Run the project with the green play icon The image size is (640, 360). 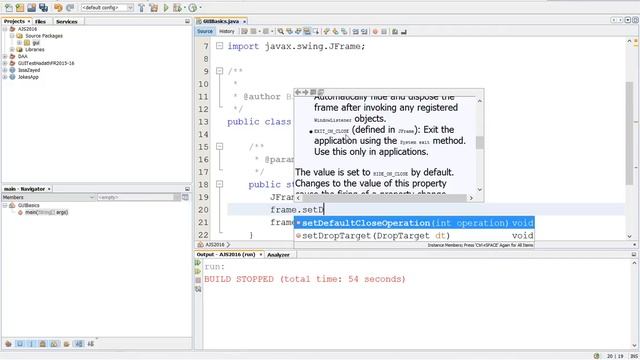(x=166, y=7)
